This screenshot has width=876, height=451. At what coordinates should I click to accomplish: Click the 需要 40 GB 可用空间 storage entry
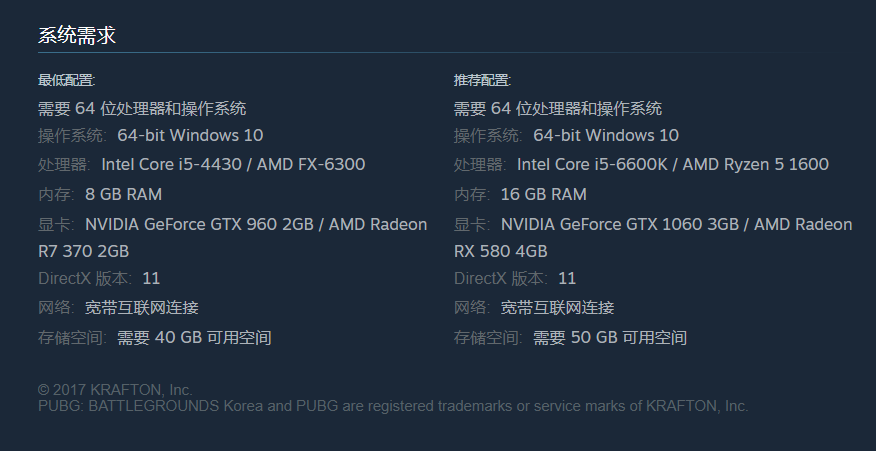click(194, 338)
